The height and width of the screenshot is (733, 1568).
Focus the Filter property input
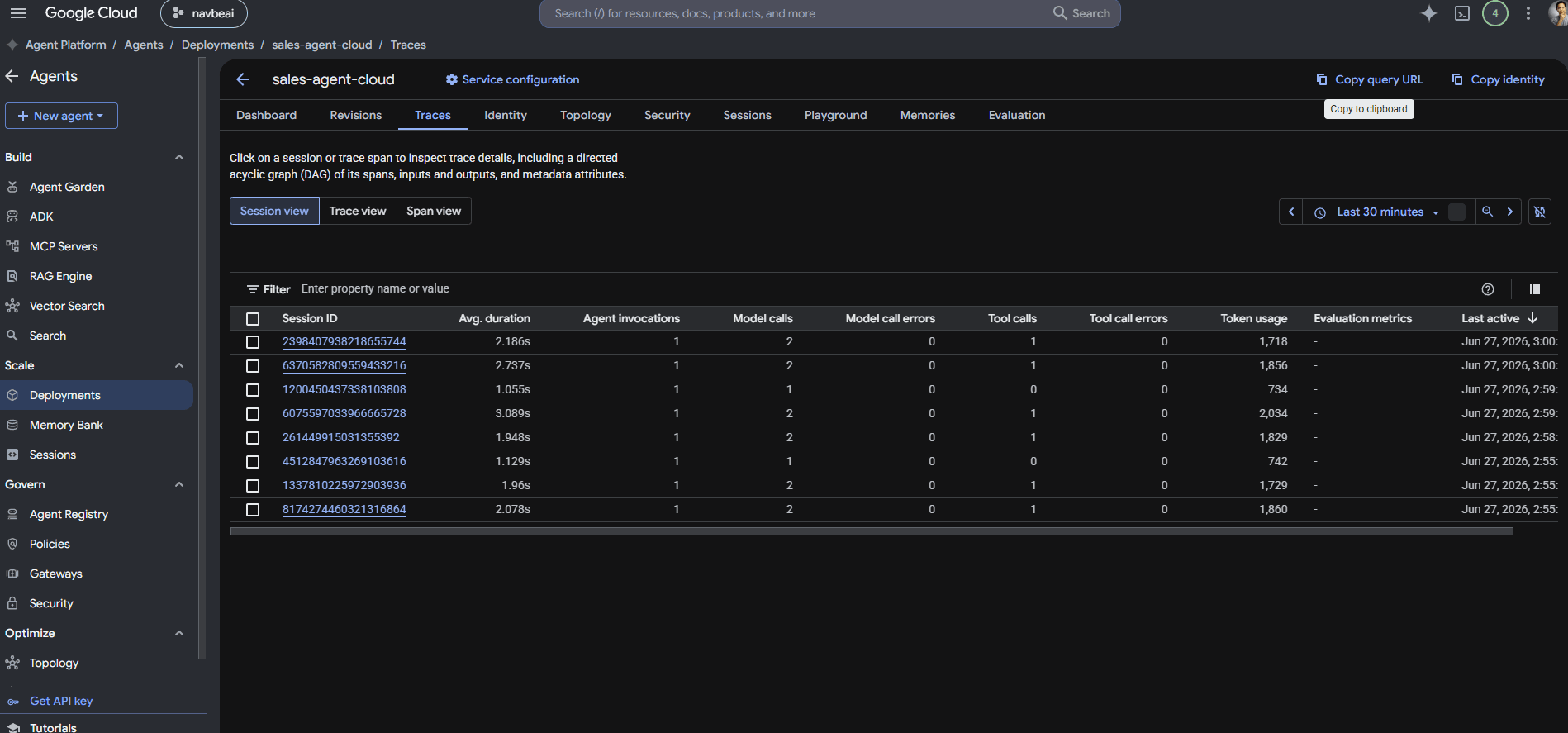pyautogui.click(x=884, y=288)
